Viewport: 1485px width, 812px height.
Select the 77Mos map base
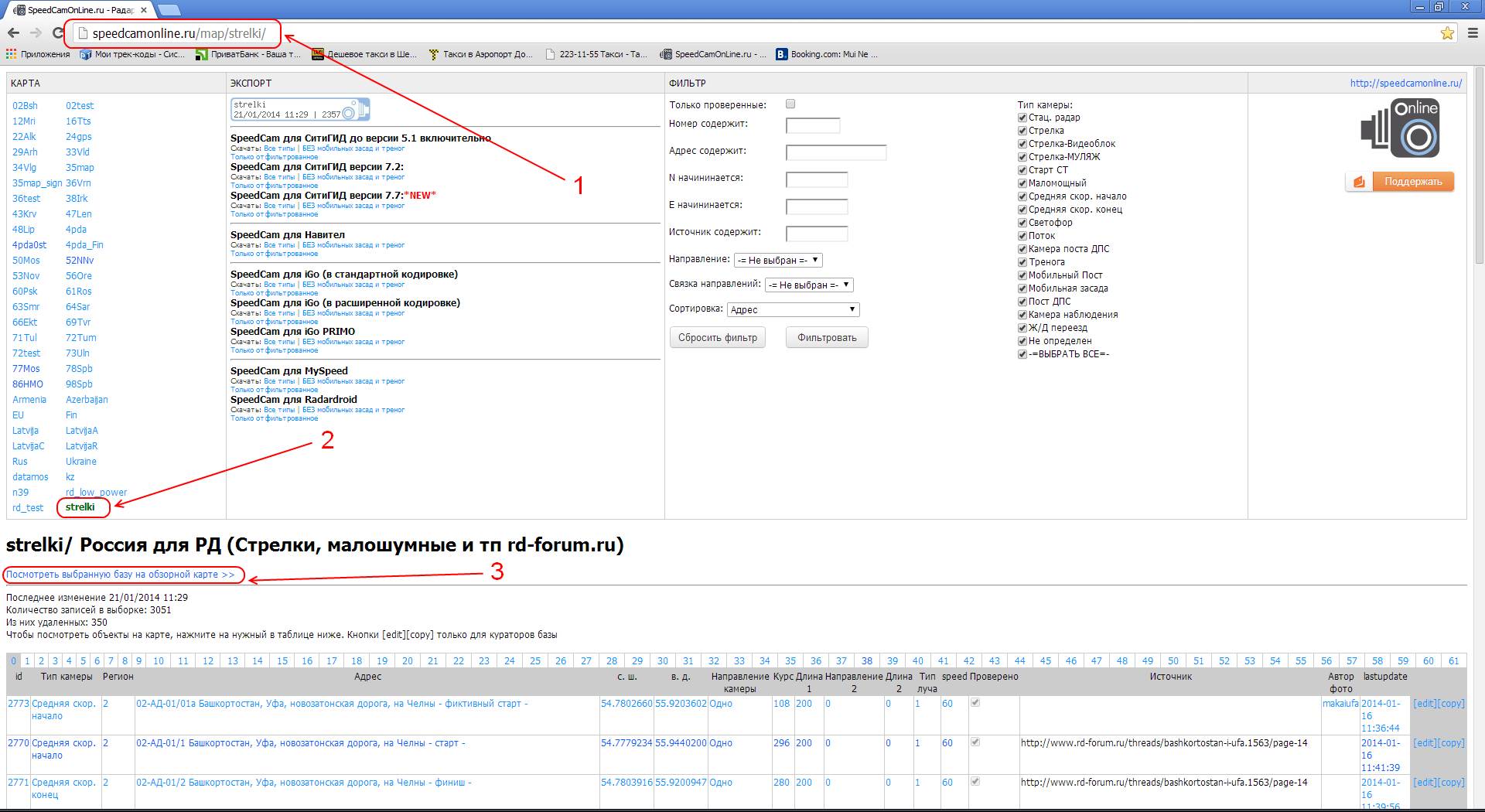(26, 369)
